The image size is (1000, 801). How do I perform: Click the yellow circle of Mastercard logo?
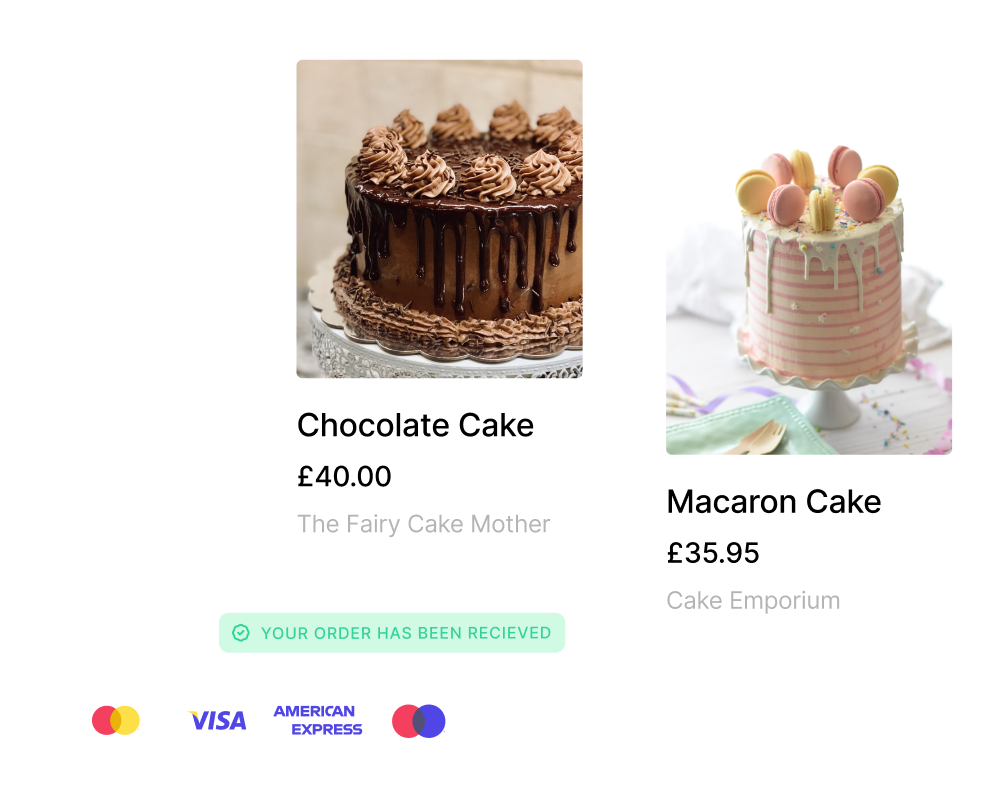coord(126,721)
